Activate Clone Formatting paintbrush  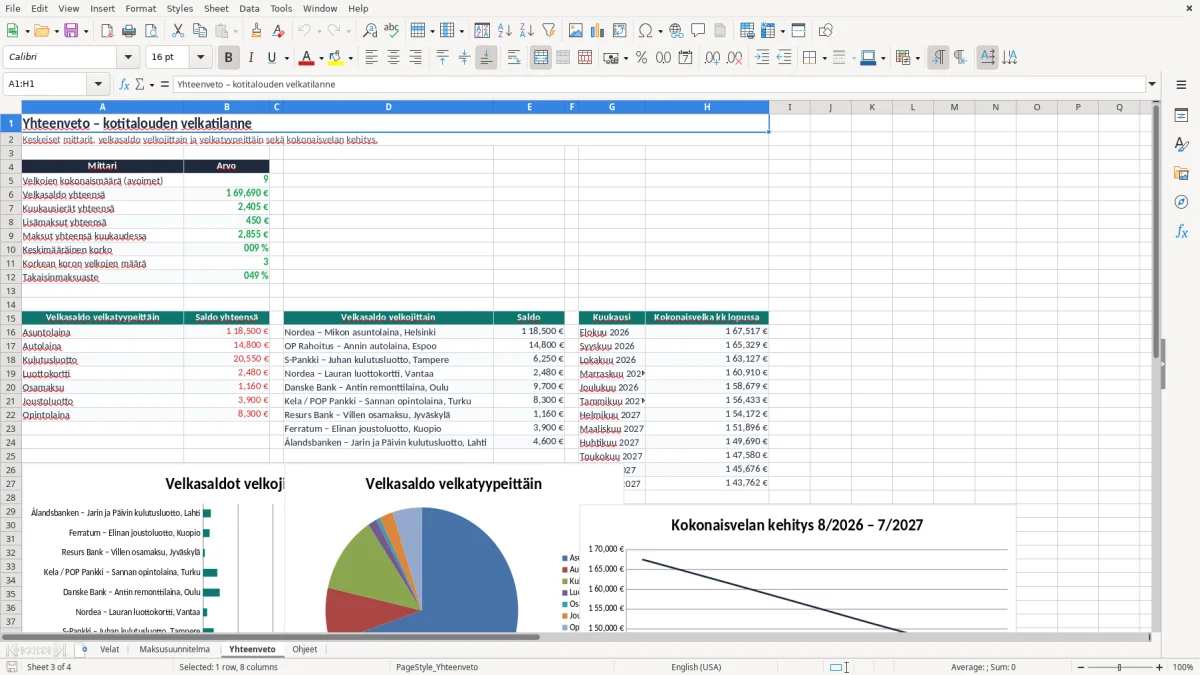click(256, 31)
